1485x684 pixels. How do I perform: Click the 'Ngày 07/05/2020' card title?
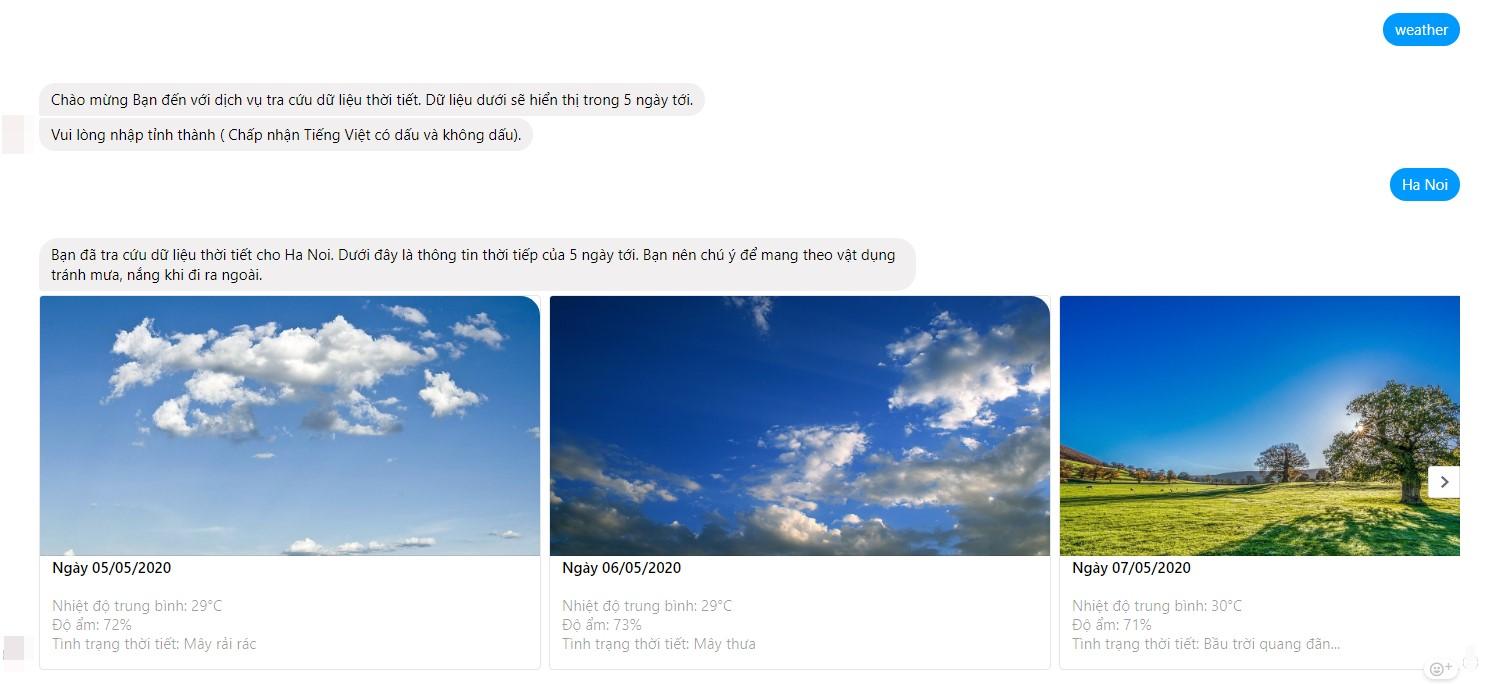1132,568
